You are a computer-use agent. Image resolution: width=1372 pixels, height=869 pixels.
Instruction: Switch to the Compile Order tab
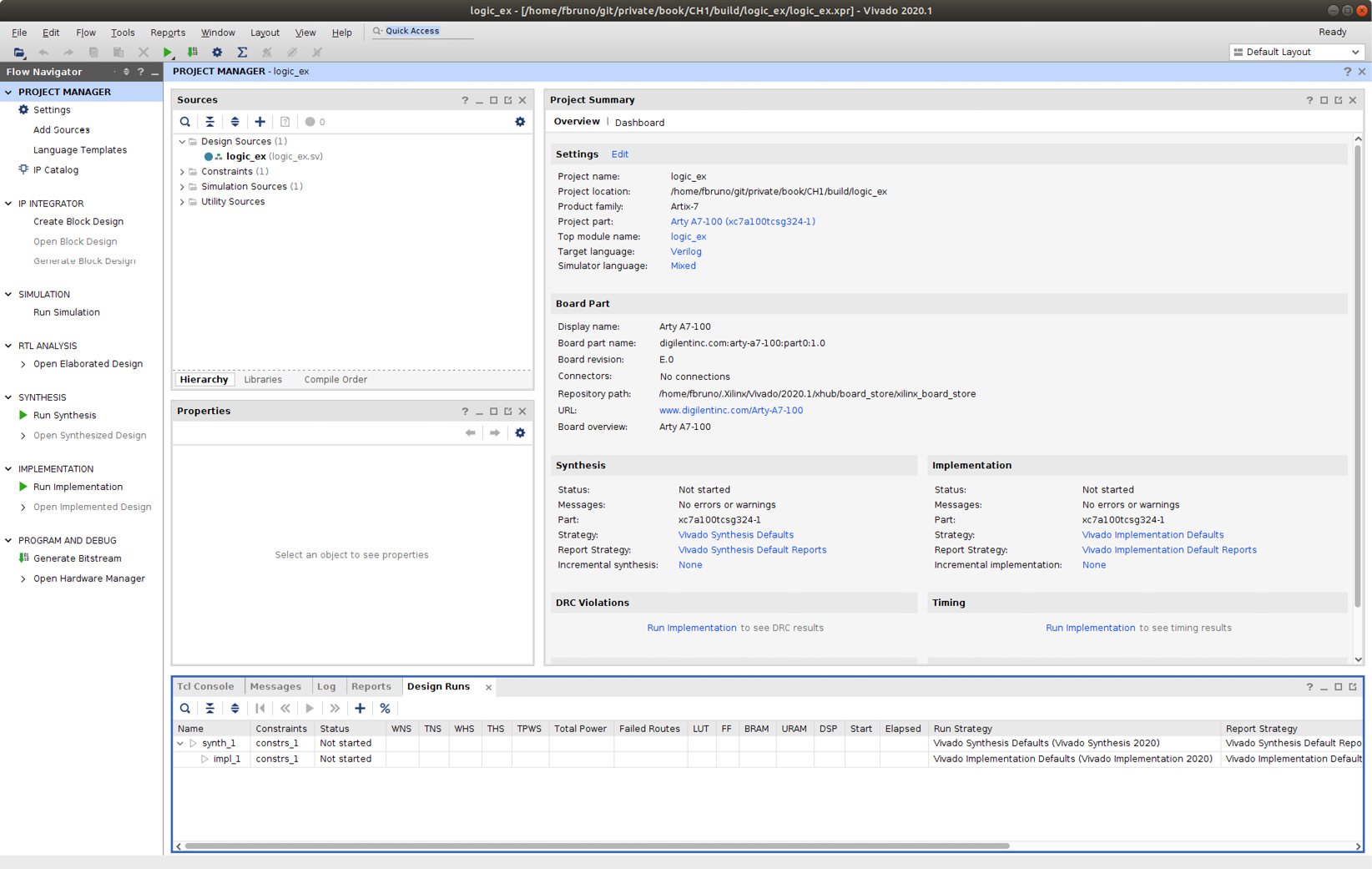(x=335, y=379)
